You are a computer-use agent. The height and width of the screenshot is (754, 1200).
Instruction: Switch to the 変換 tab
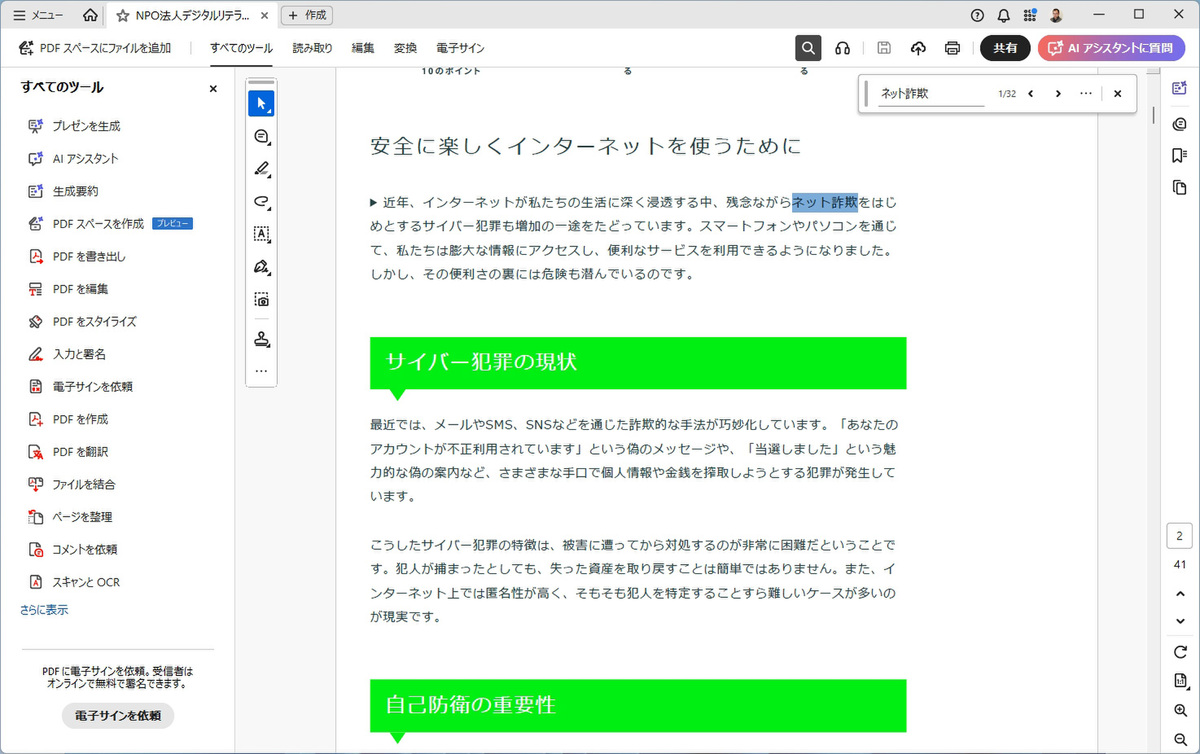tap(405, 48)
